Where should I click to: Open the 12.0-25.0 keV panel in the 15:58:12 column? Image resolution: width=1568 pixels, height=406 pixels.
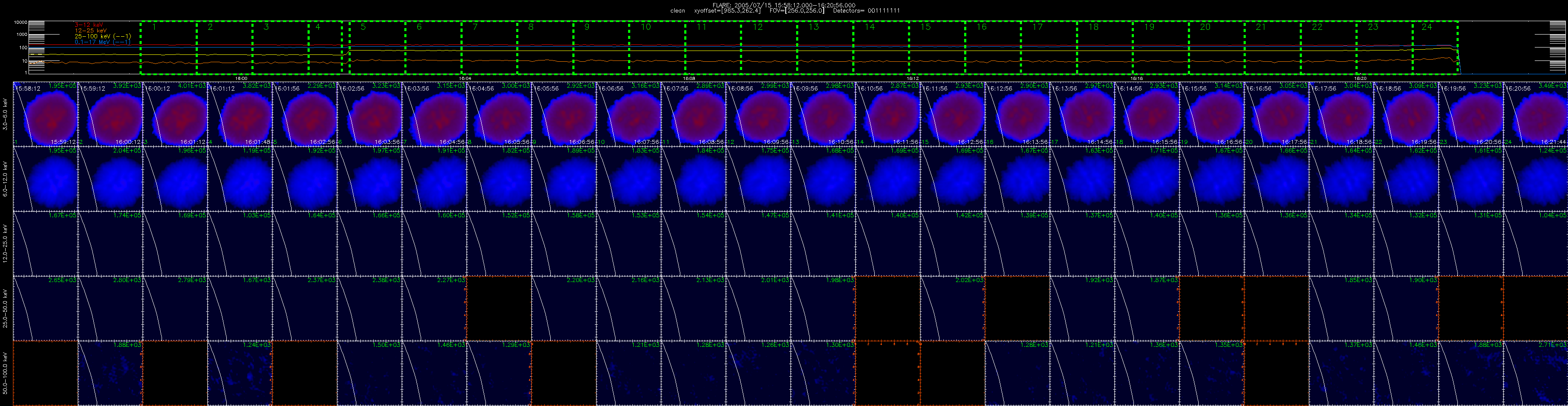click(x=46, y=244)
